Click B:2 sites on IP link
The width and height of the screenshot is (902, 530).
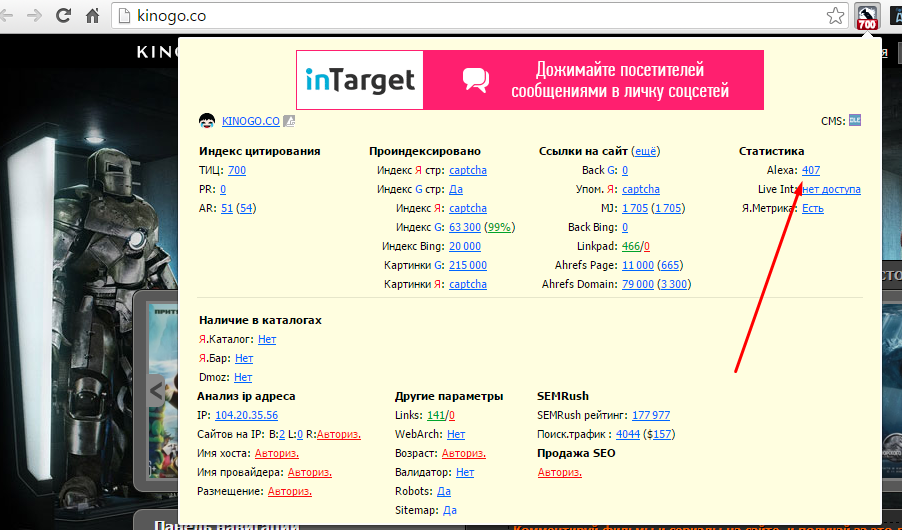click(x=282, y=434)
